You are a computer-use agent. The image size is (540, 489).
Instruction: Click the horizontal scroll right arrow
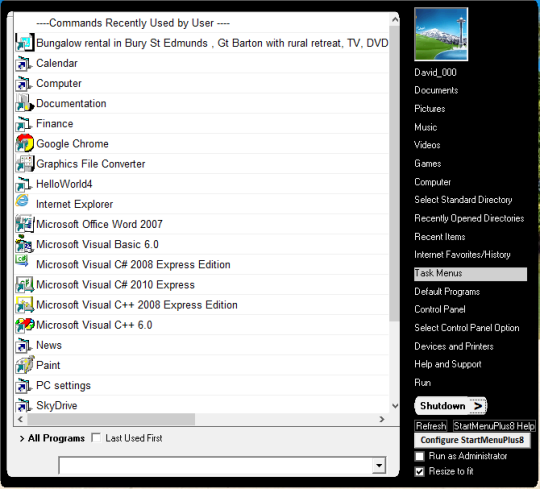pyautogui.click(x=382, y=419)
